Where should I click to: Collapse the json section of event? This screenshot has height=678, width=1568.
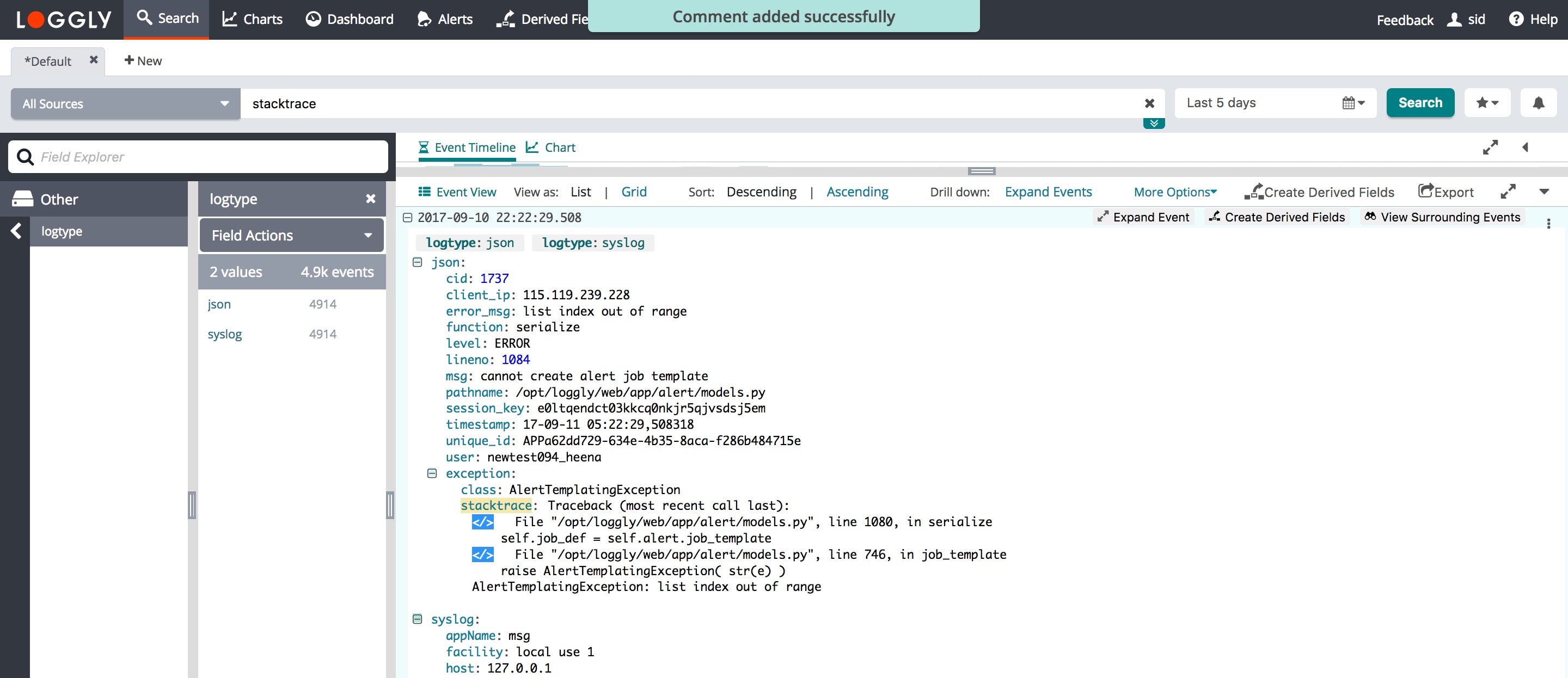418,262
